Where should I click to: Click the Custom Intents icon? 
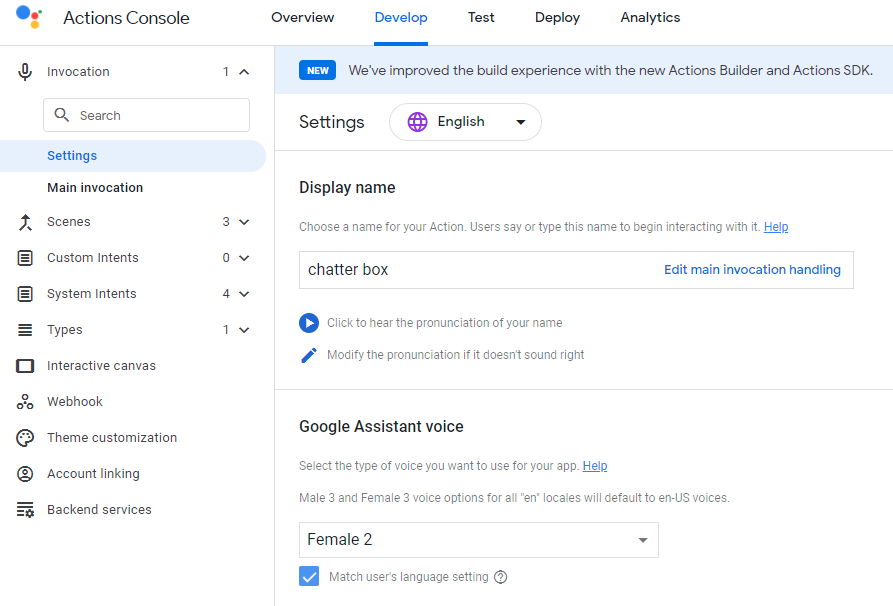(x=23, y=257)
